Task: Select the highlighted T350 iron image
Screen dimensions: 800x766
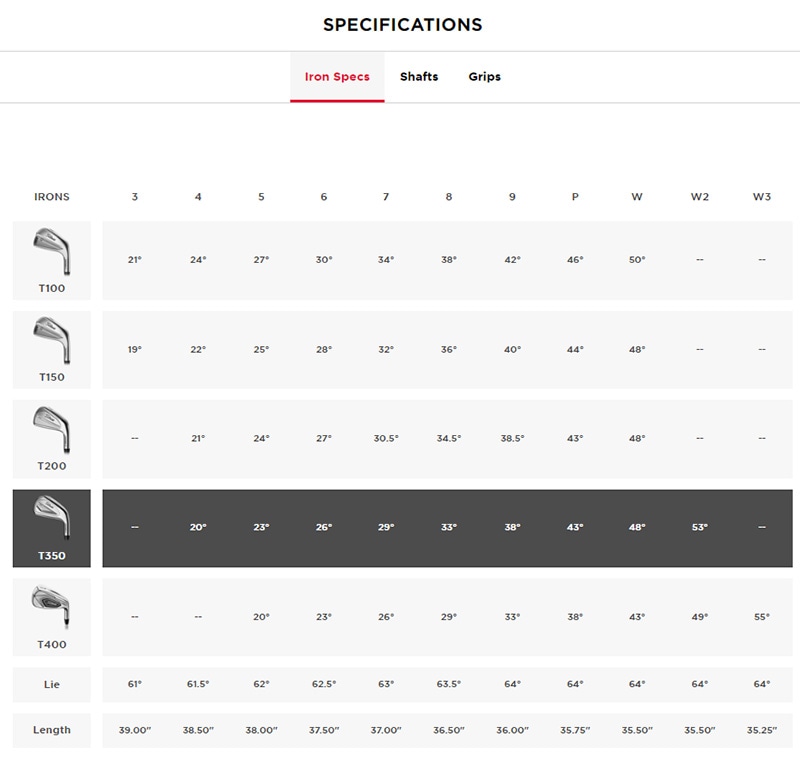Action: click(51, 519)
